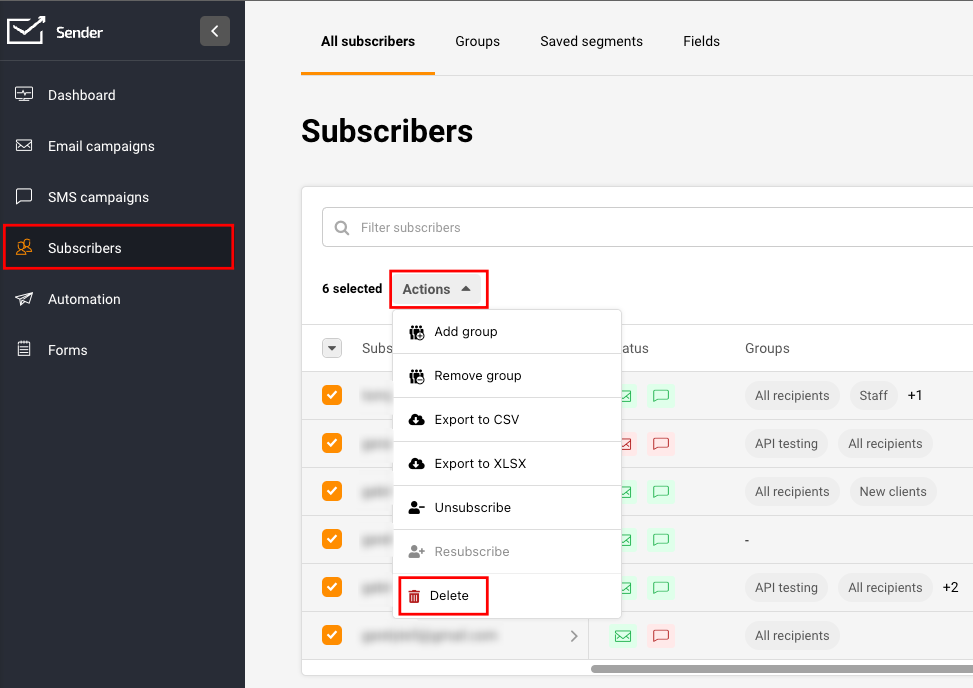The height and width of the screenshot is (688, 973).
Task: Click the Automation paper plane icon
Action: [x=25, y=299]
